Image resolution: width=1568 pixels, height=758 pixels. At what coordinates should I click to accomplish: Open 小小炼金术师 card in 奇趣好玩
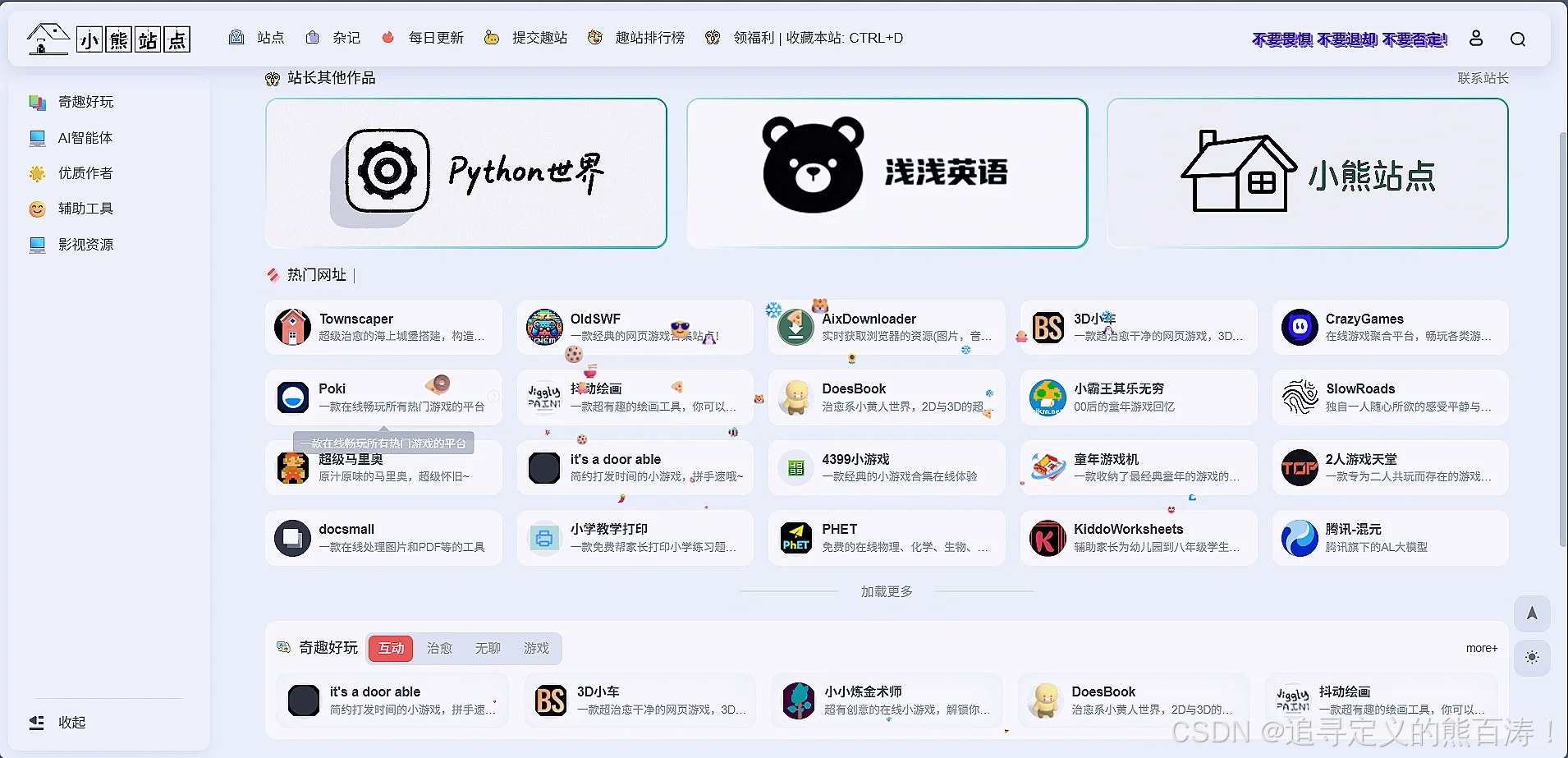tap(887, 701)
